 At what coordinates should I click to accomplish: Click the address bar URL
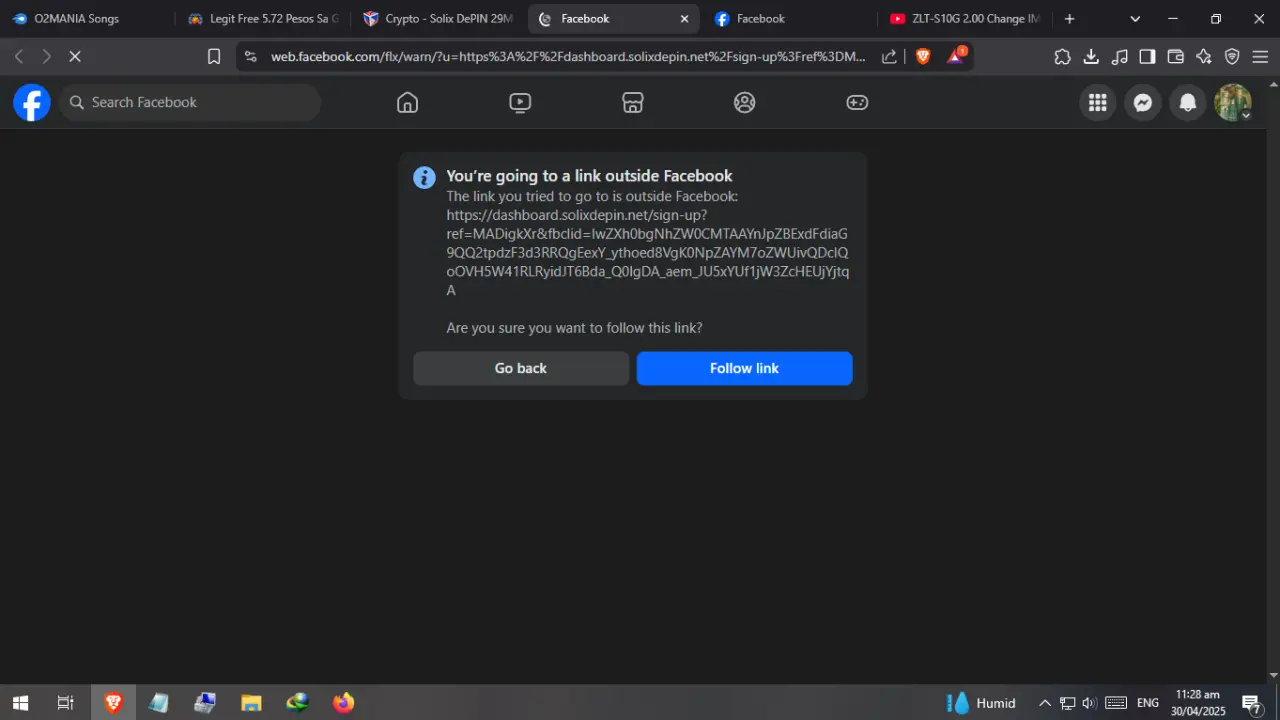click(568, 57)
